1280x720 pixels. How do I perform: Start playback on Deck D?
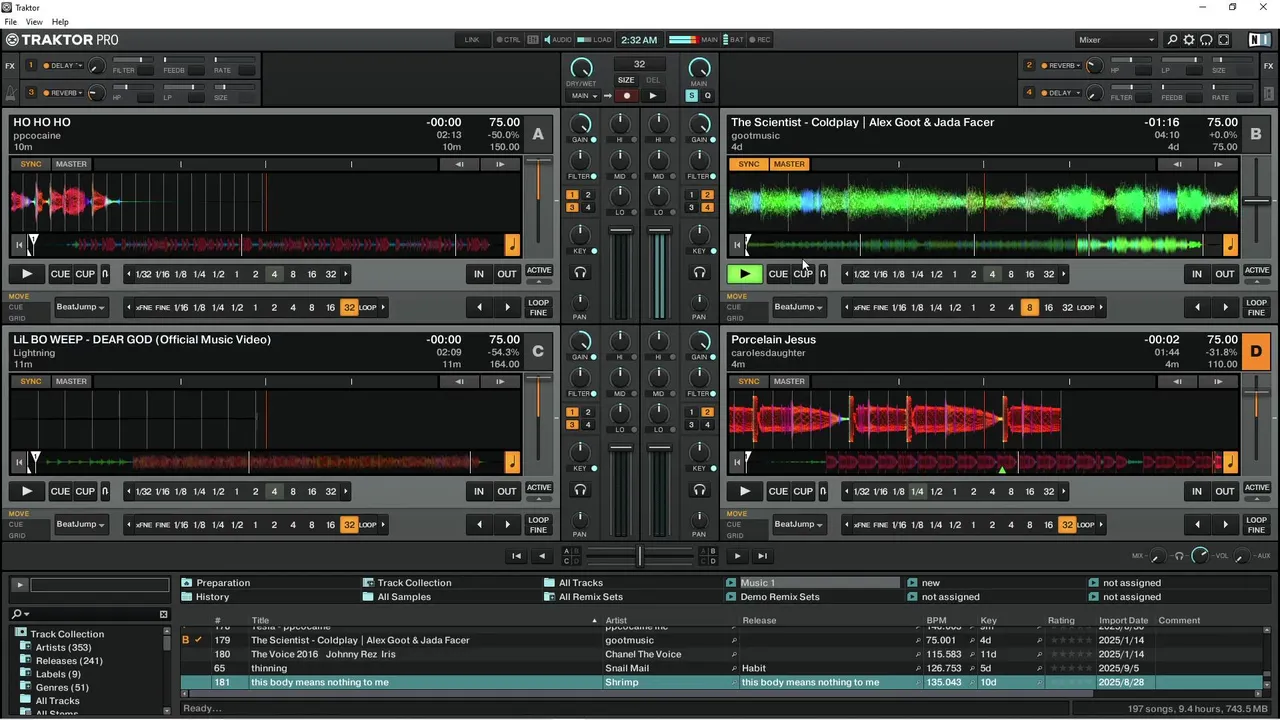(x=744, y=491)
